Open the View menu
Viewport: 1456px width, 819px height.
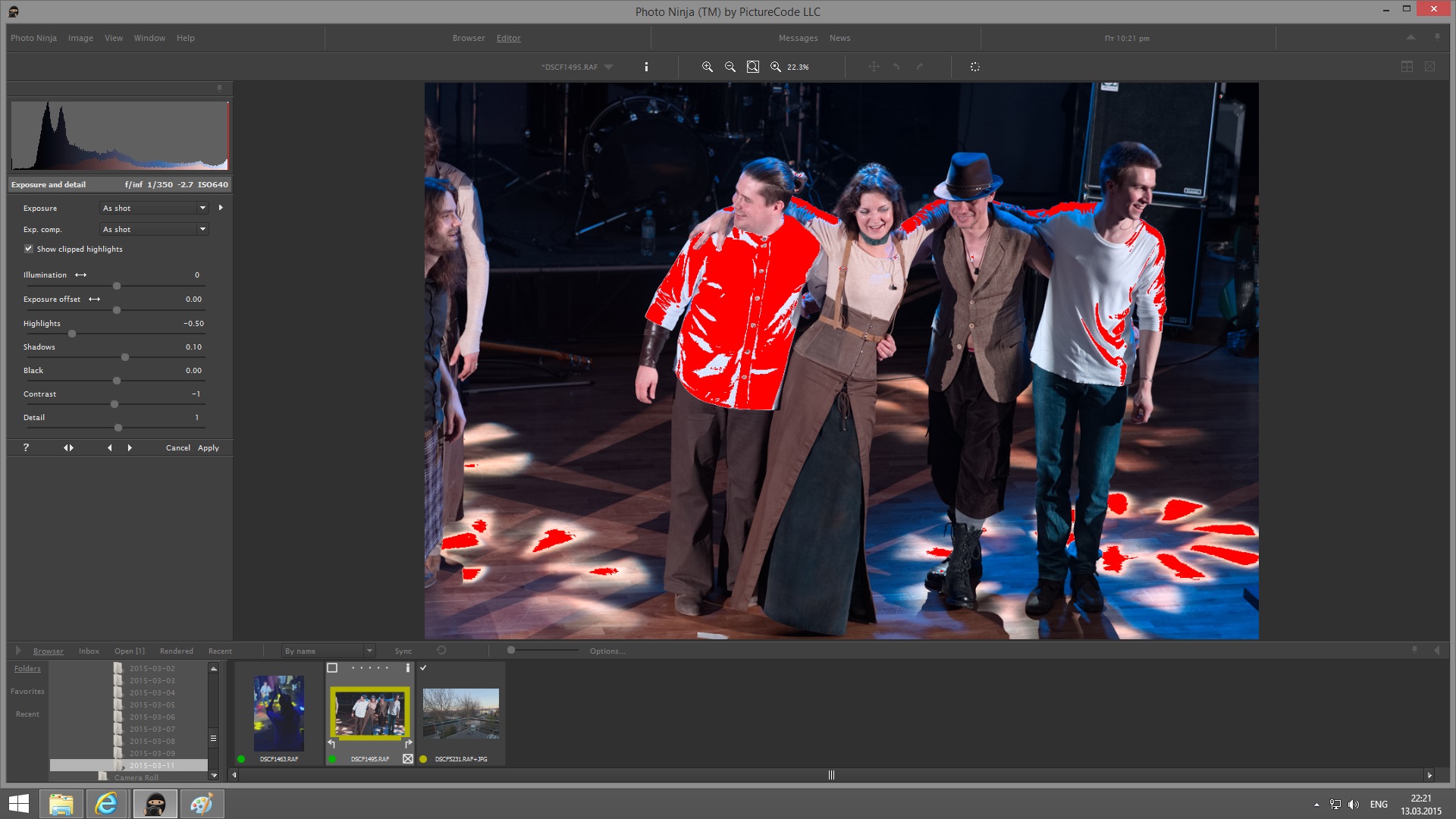[x=114, y=38]
